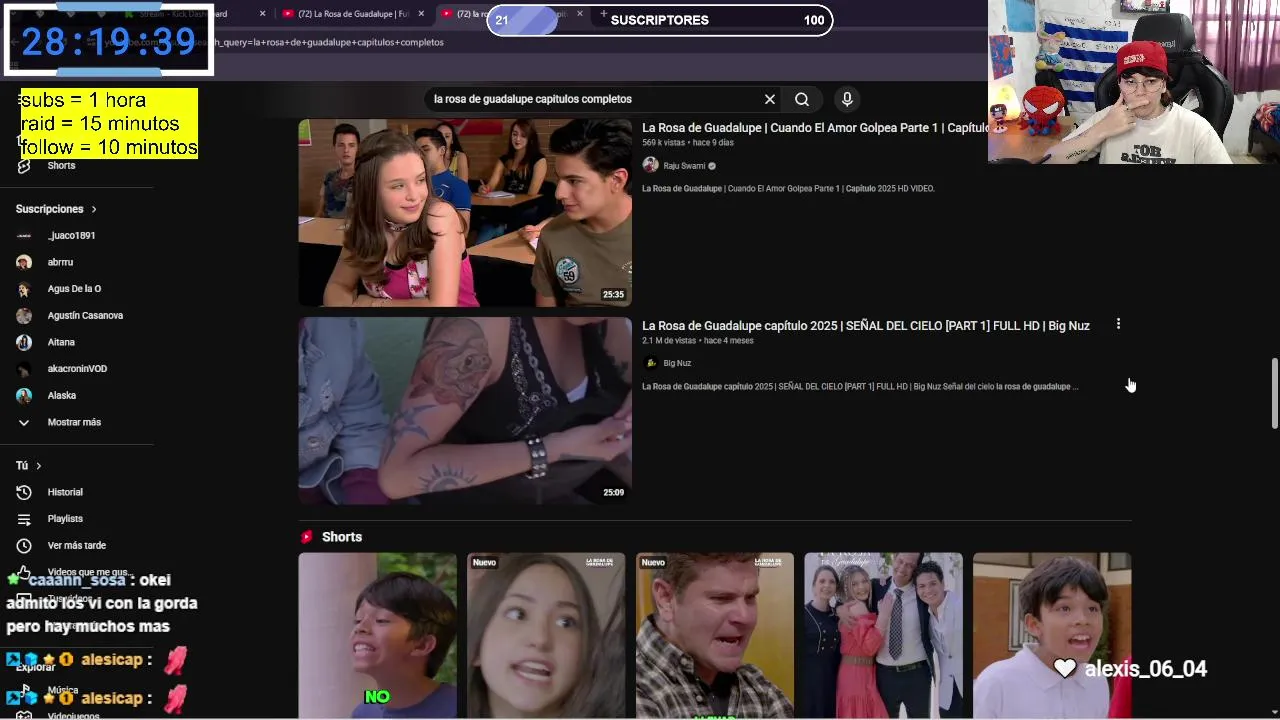
Task: Click 'Videos que me gus...' sidebar text
Action: [x=88, y=572]
